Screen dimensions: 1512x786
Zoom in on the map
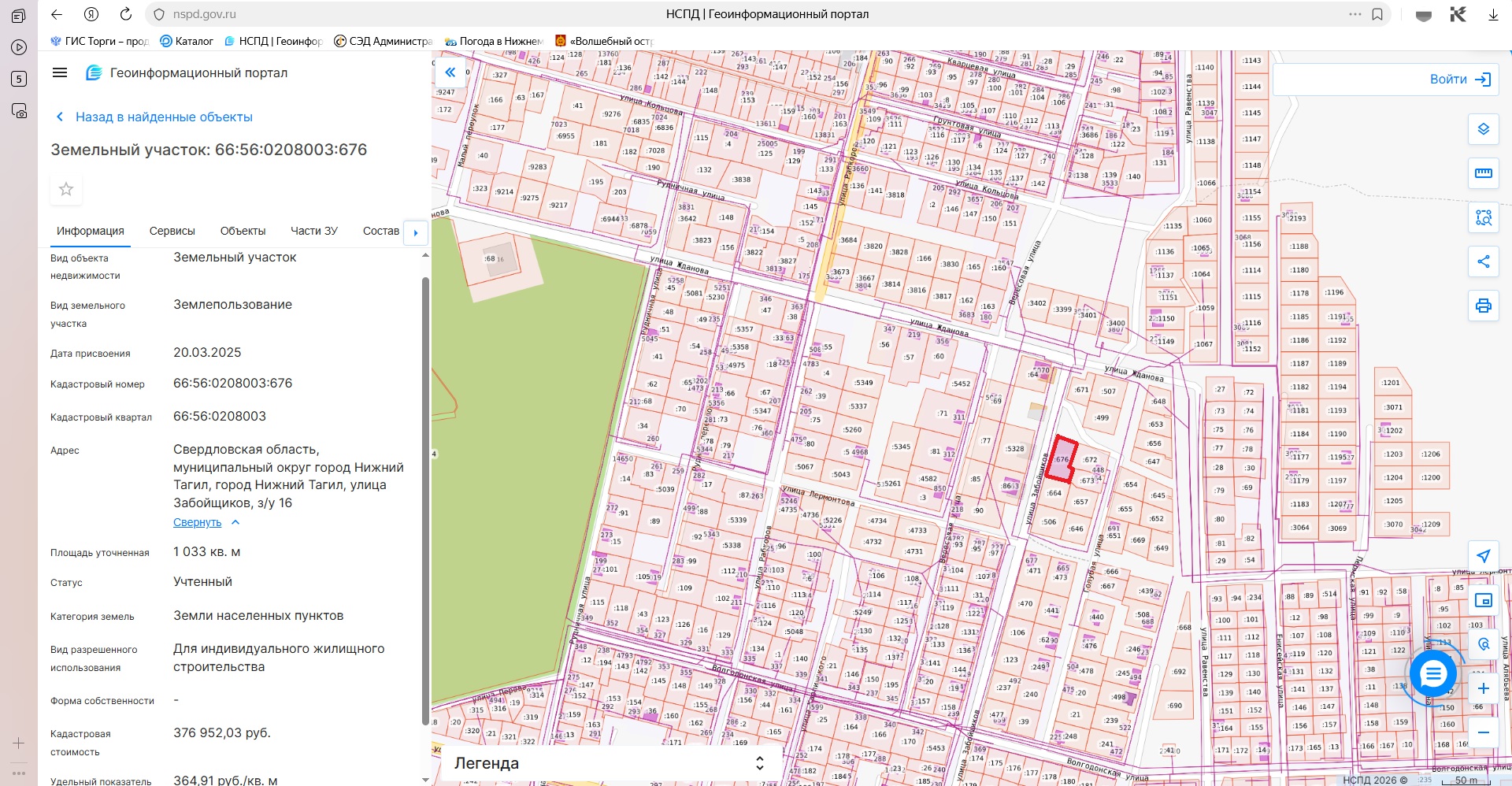click(x=1483, y=688)
